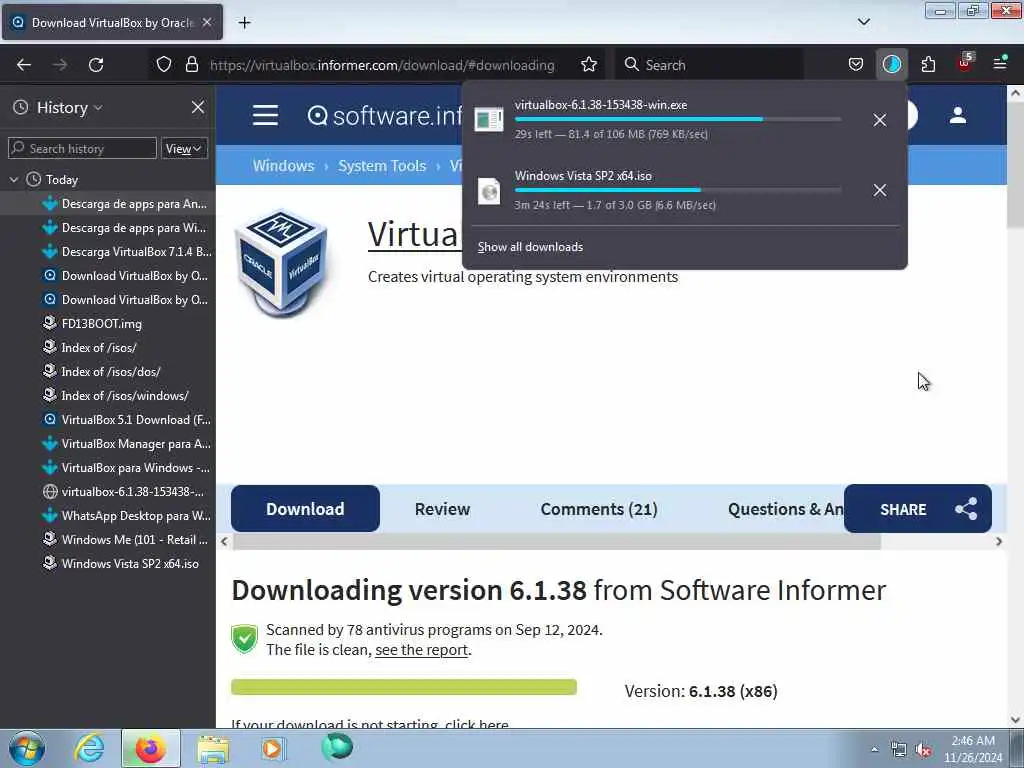Click the SHARE button

(918, 509)
